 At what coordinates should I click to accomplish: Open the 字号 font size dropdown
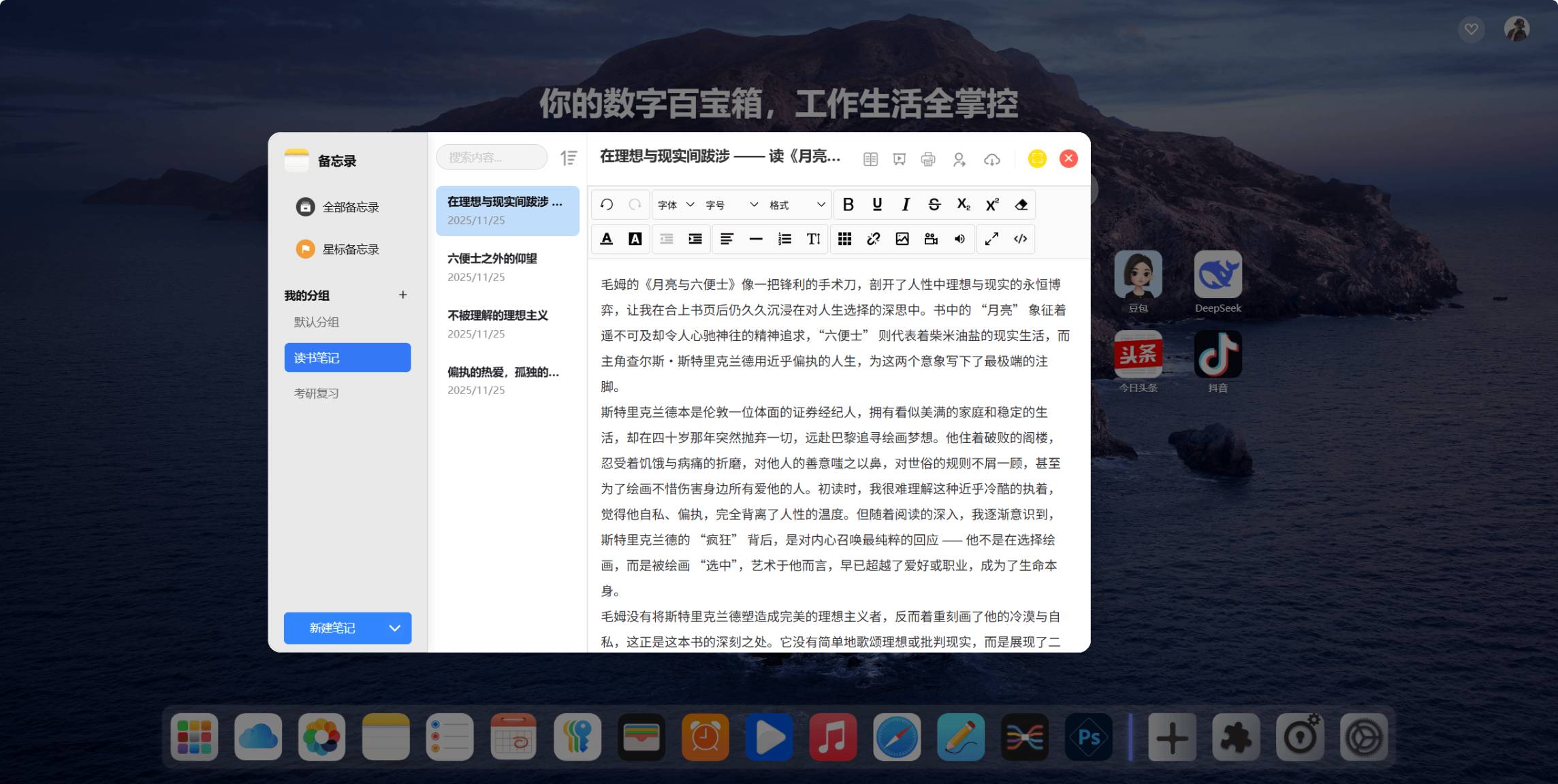(x=731, y=205)
